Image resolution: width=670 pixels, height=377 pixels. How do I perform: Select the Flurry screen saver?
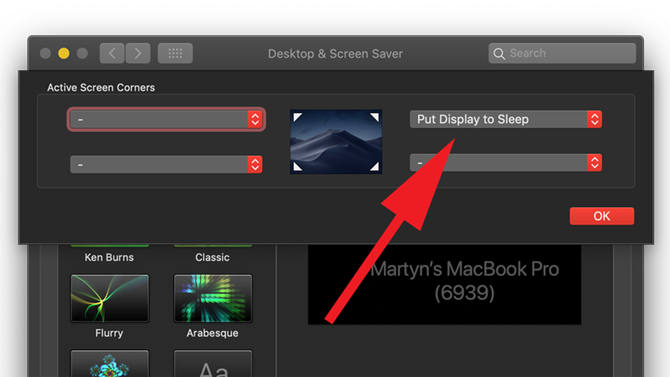click(x=110, y=298)
